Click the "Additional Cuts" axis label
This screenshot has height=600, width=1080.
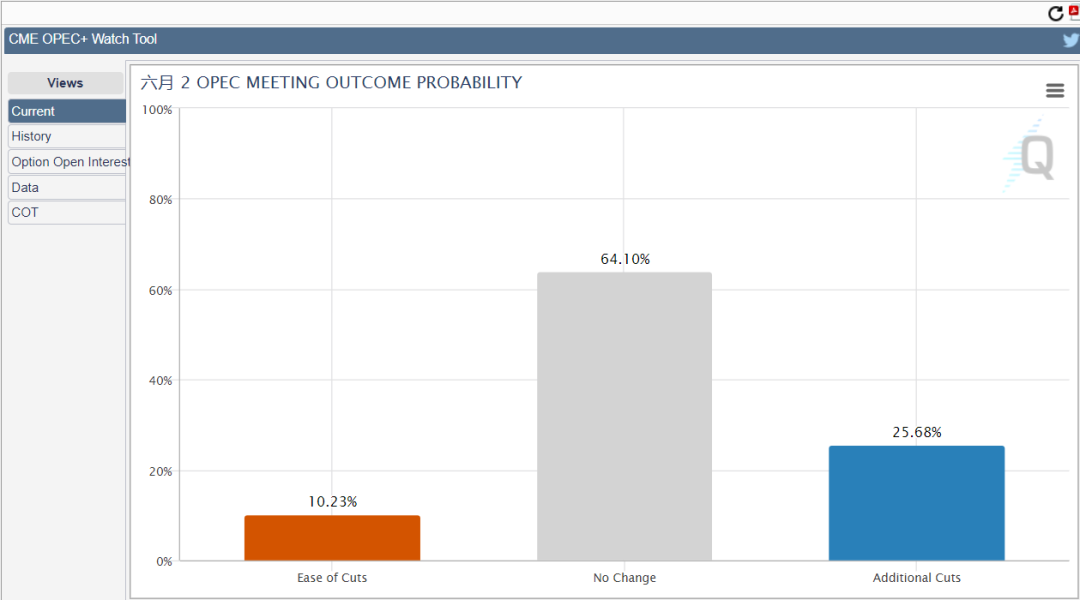point(916,578)
